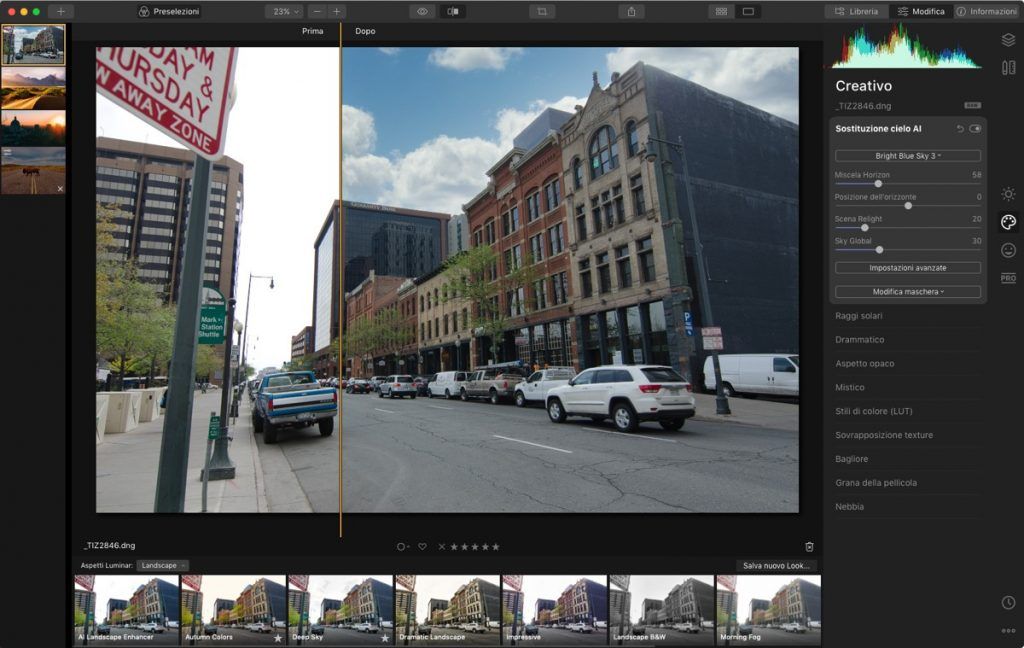Delete image with the trash icon

pos(809,547)
